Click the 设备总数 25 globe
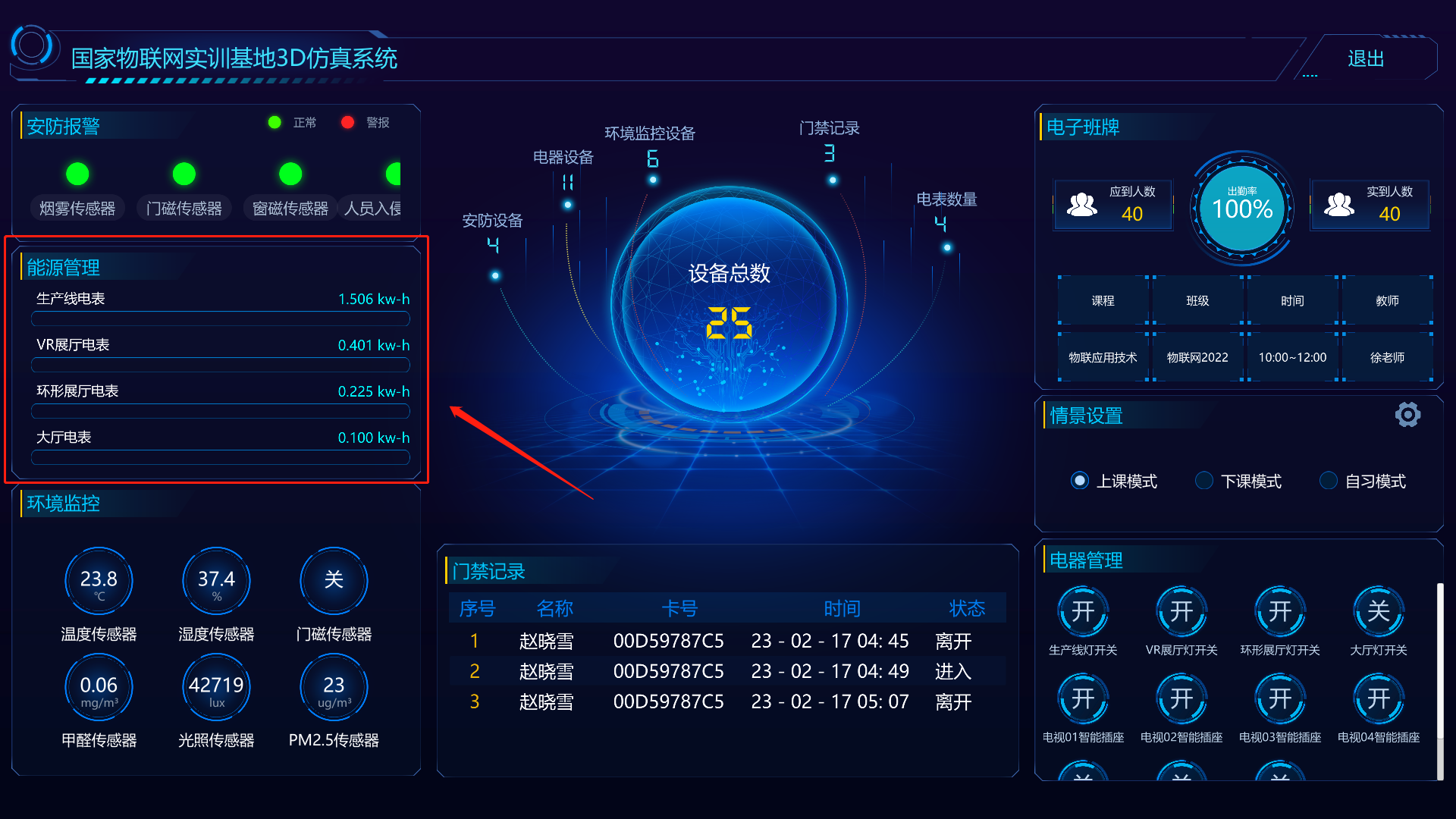This screenshot has width=1456, height=819. coord(729,304)
